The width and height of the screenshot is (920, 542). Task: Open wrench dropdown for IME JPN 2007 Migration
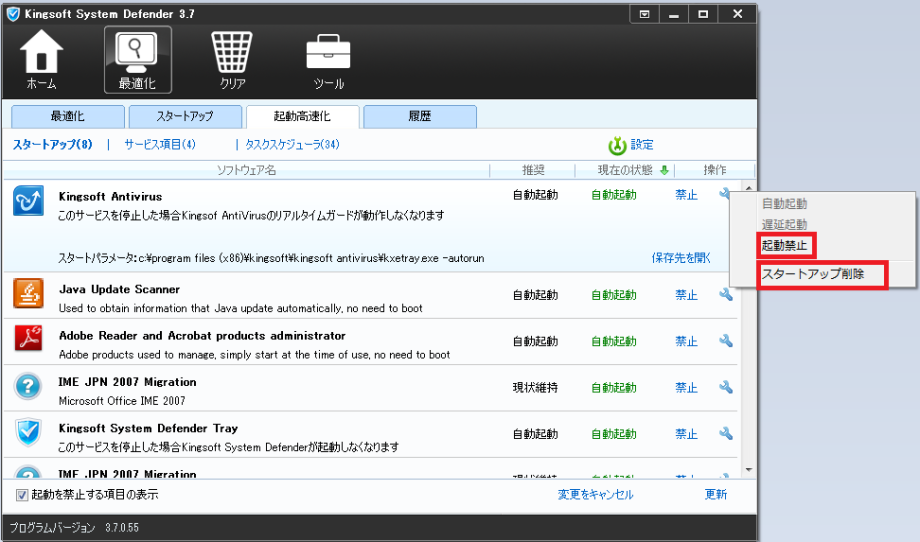726,387
